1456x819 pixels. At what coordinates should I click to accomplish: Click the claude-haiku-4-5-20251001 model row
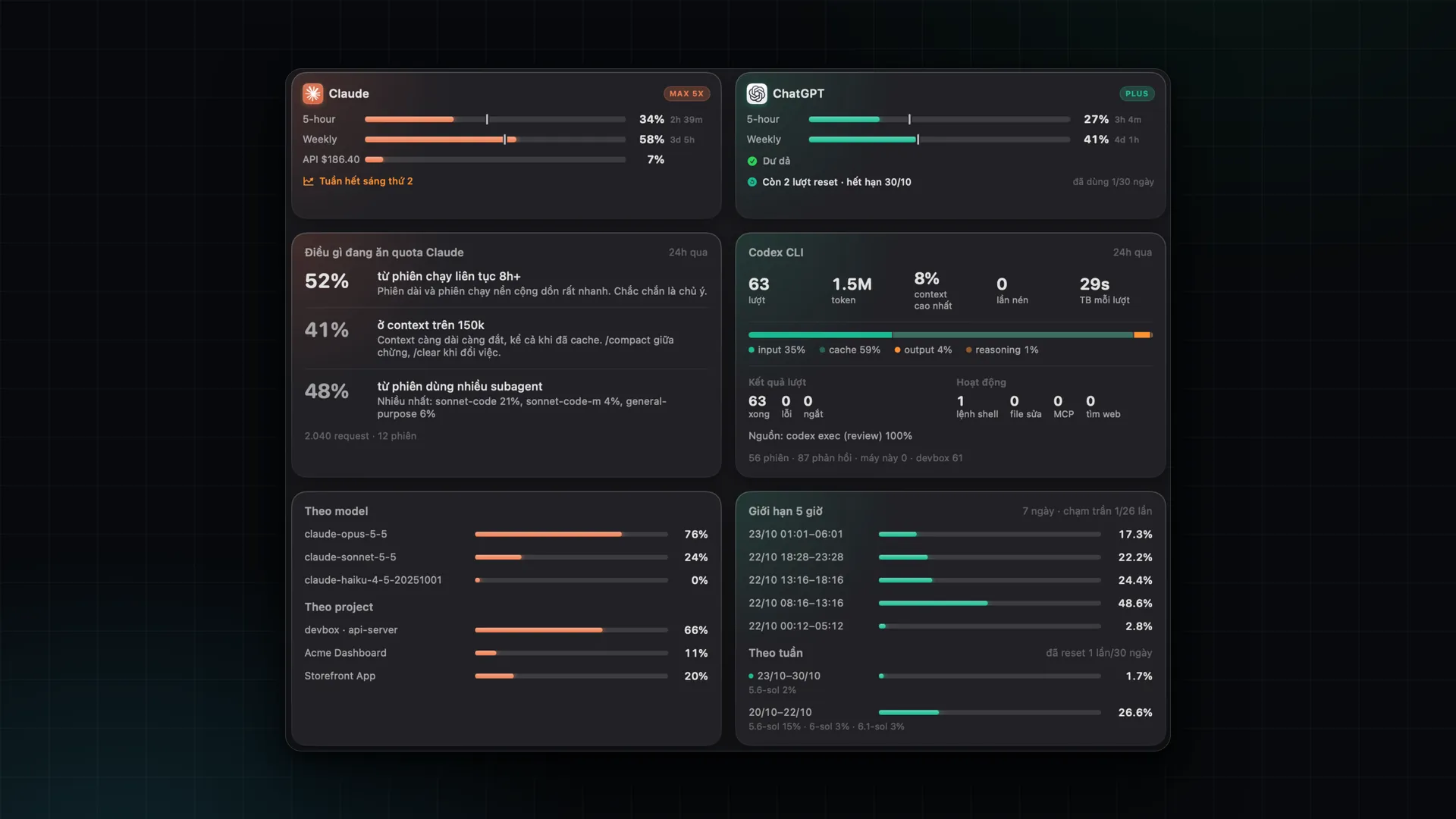point(506,580)
